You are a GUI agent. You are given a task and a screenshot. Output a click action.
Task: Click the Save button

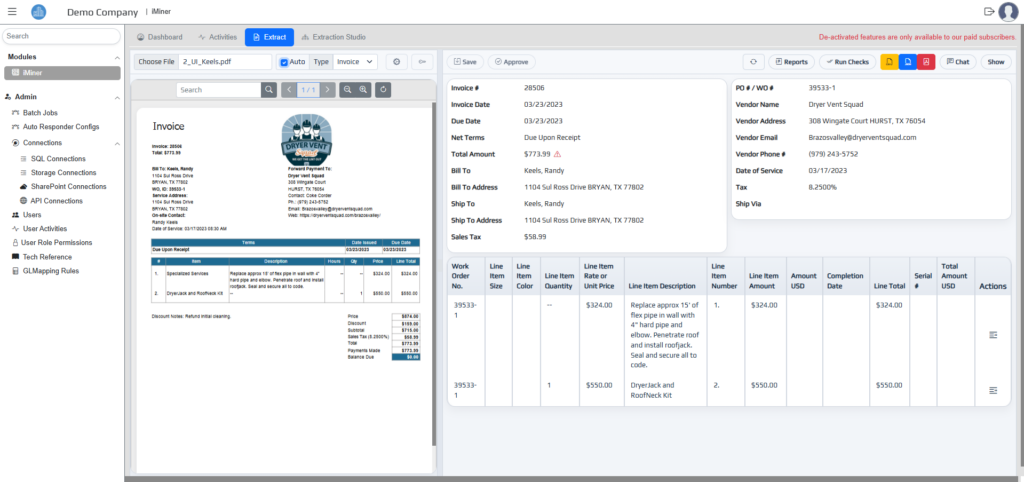coord(465,62)
